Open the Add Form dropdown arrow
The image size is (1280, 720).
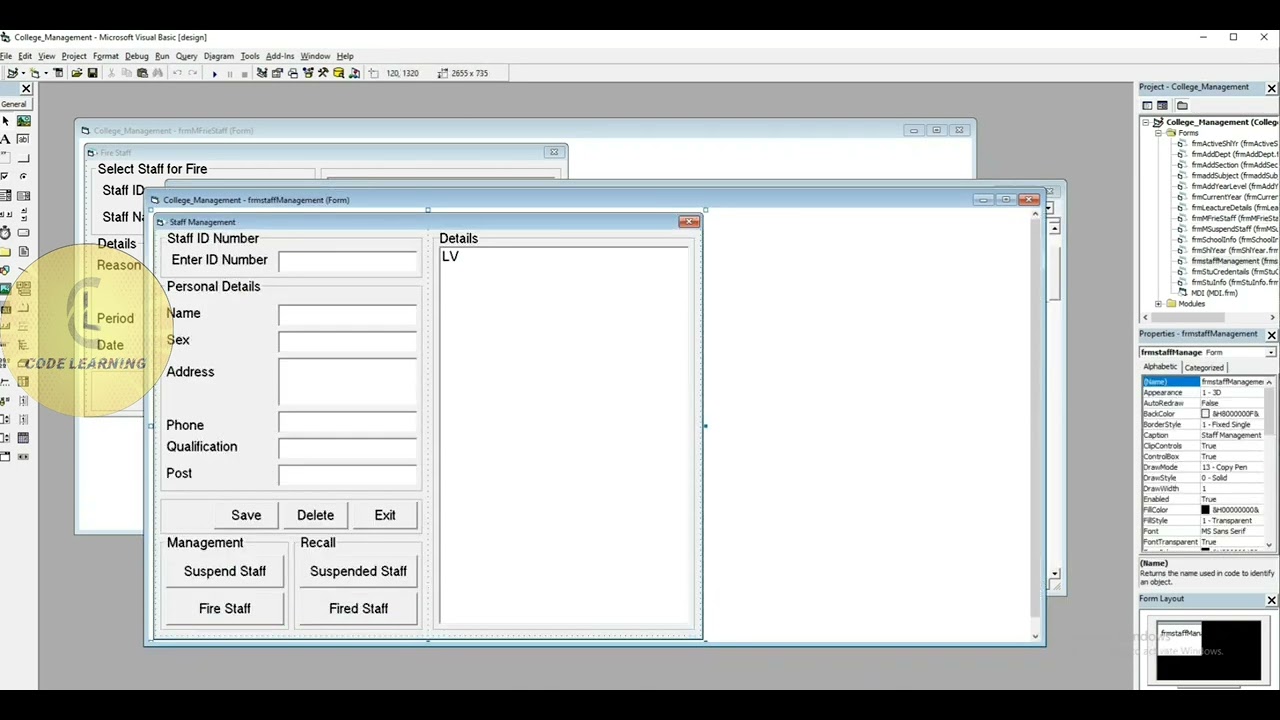pos(46,73)
